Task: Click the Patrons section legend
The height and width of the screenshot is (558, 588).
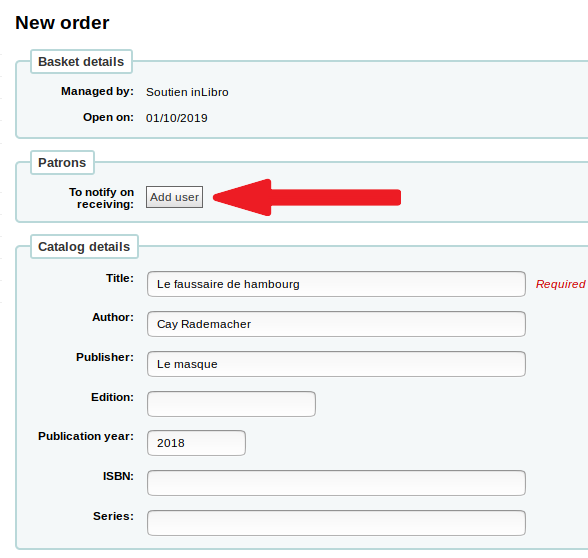Action: pos(62,163)
